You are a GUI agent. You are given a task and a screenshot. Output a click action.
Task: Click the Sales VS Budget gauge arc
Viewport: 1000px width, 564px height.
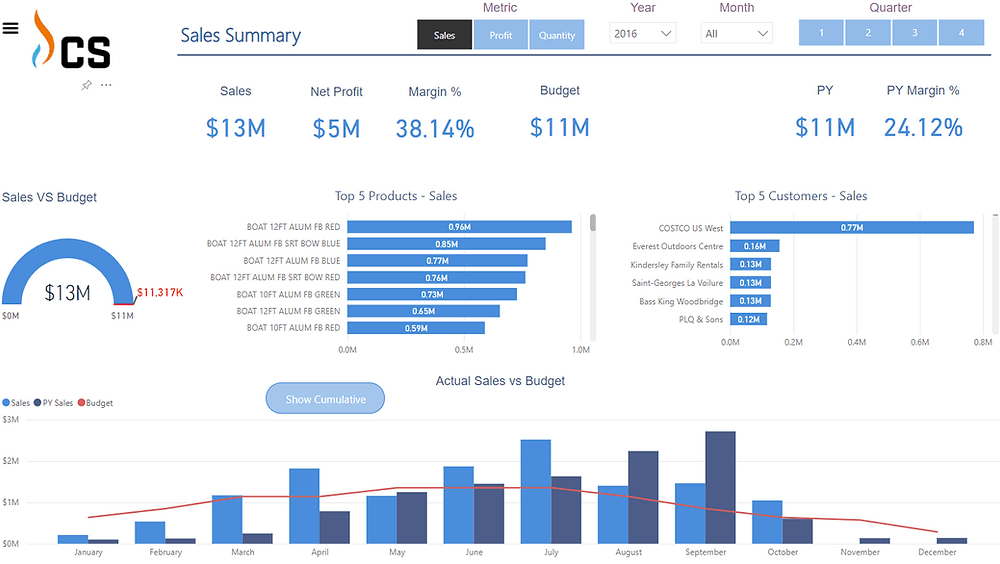[x=68, y=246]
